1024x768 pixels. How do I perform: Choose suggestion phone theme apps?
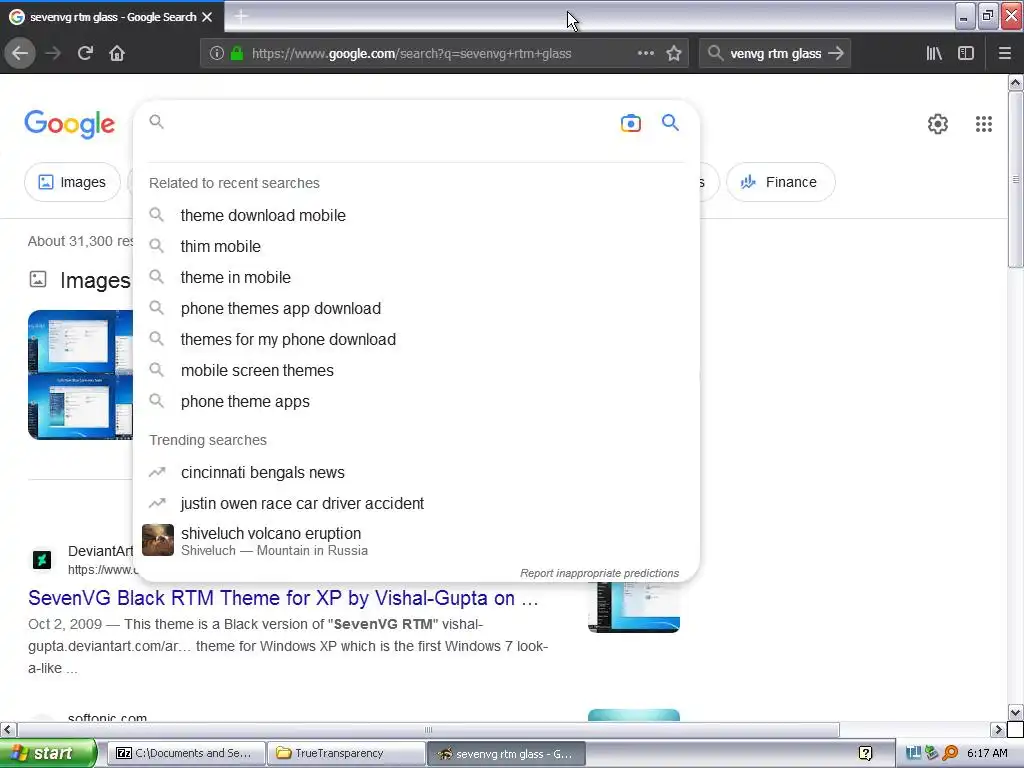(246, 402)
